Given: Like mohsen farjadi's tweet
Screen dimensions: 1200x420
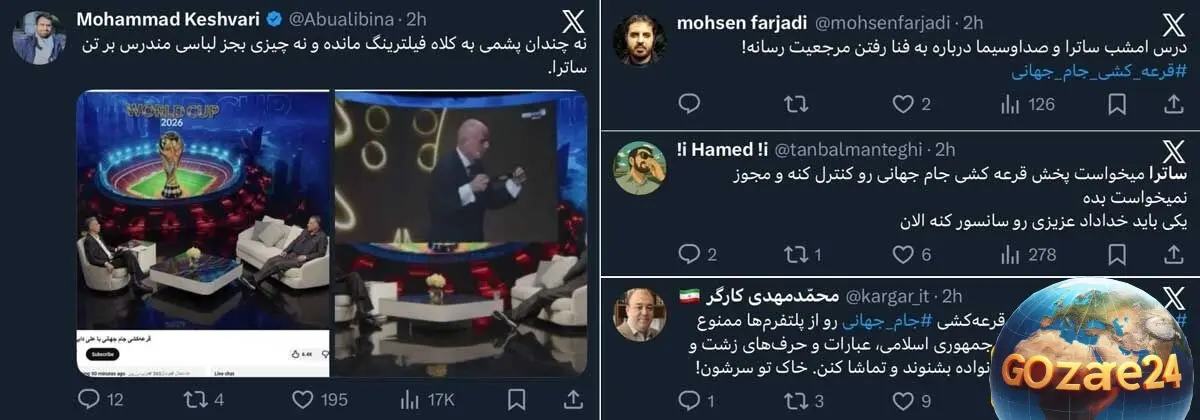Looking at the screenshot, I should point(911,103).
